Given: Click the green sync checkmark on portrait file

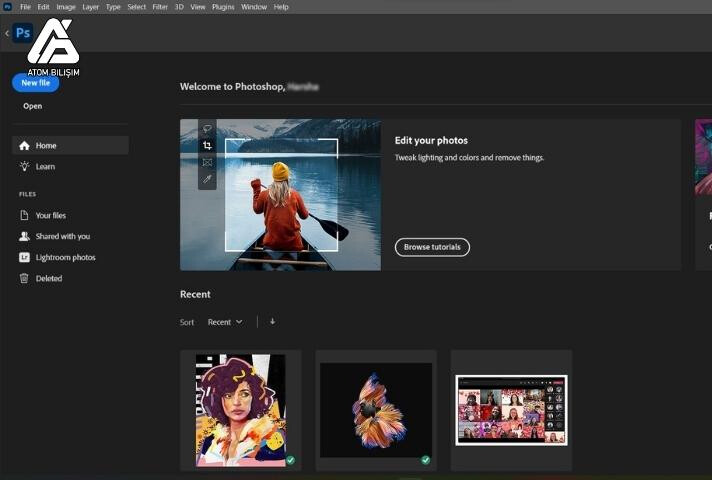Looking at the screenshot, I should click(290, 460).
